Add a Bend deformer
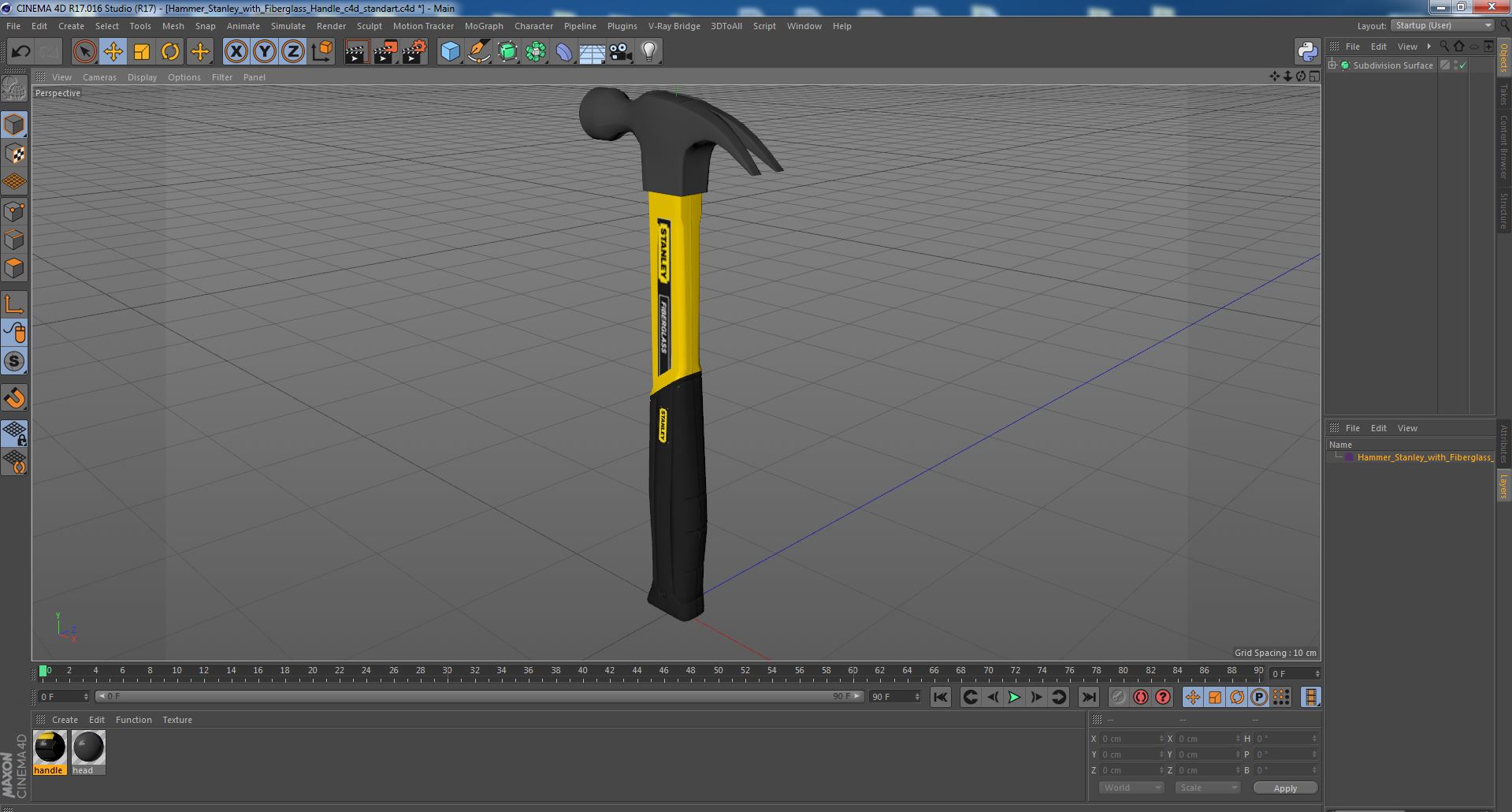The height and width of the screenshot is (812, 1512). point(564,52)
